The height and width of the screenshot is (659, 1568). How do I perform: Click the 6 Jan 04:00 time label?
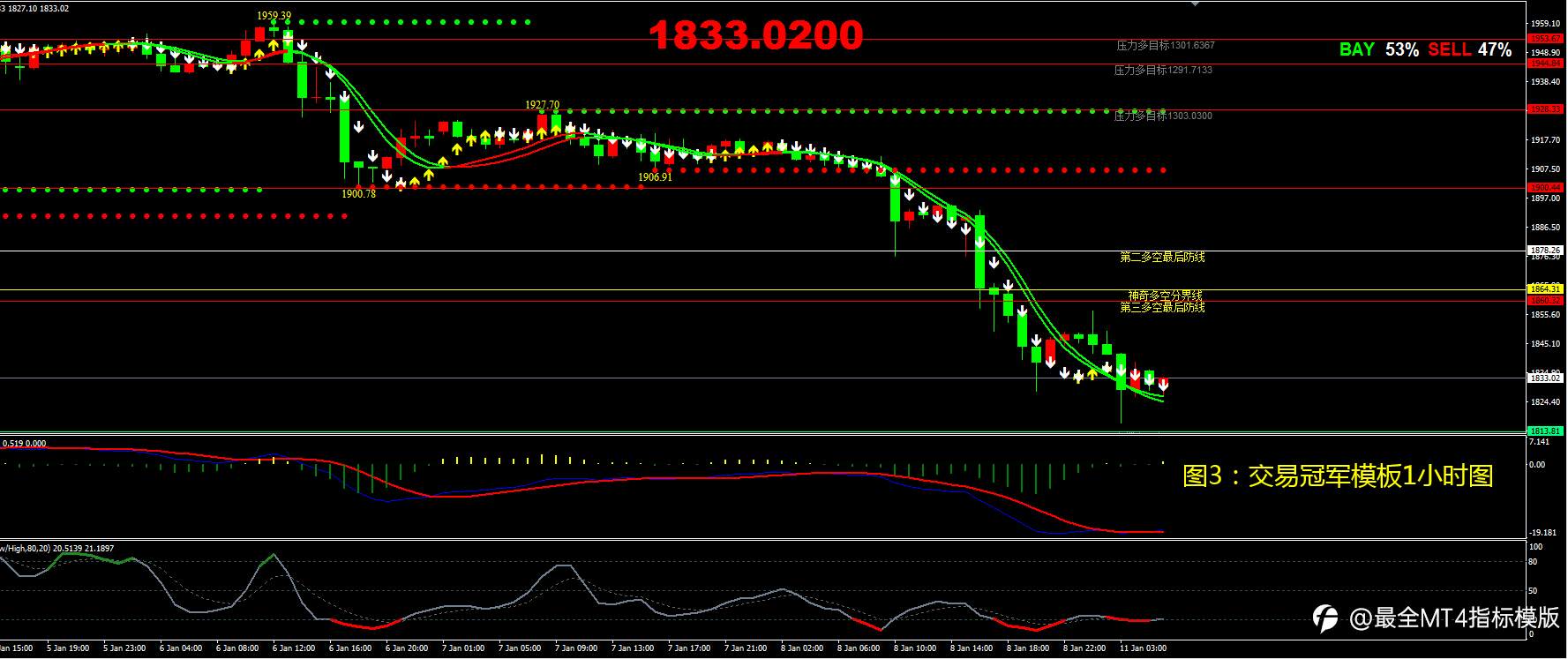[x=181, y=648]
